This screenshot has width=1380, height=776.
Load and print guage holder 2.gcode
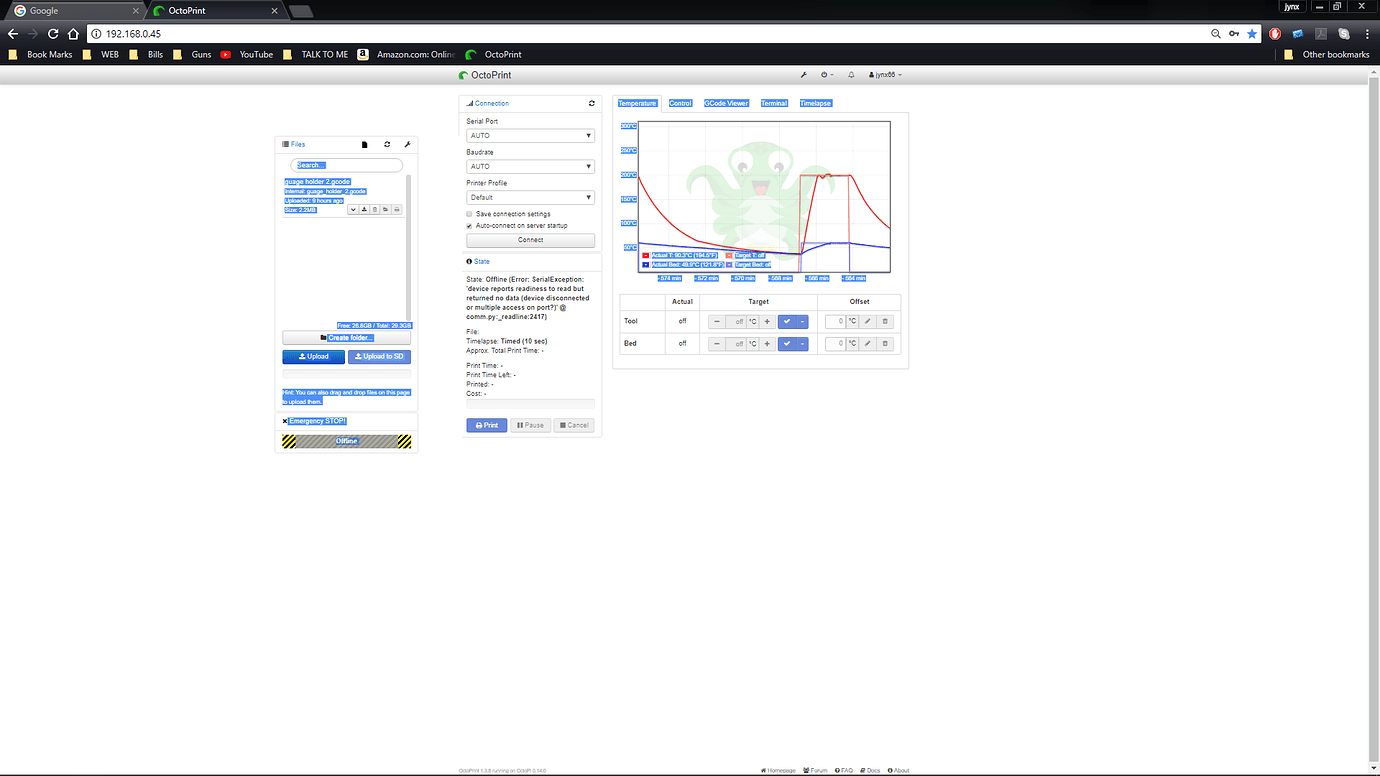[x=397, y=209]
